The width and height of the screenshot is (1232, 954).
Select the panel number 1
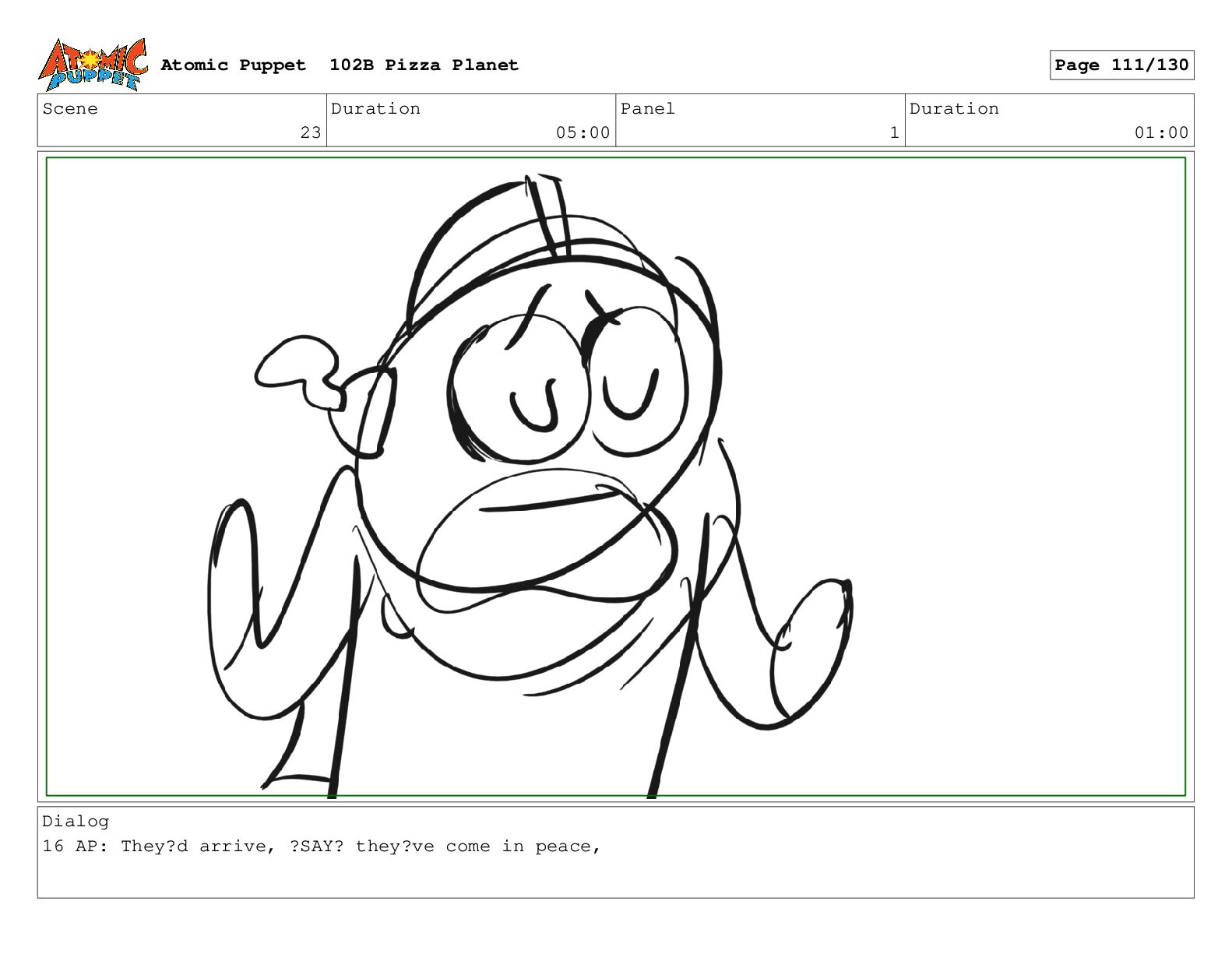click(x=894, y=132)
